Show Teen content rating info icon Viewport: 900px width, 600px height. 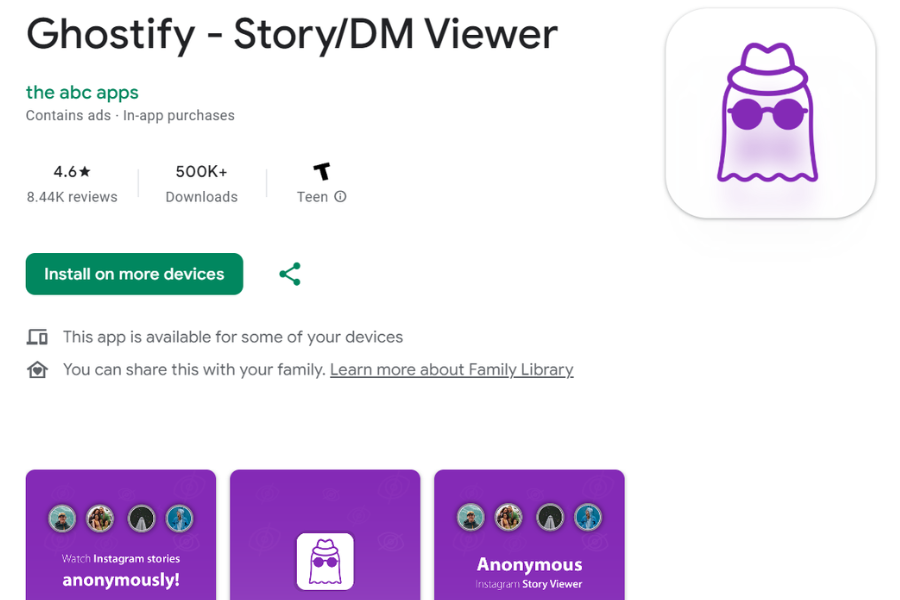(340, 196)
